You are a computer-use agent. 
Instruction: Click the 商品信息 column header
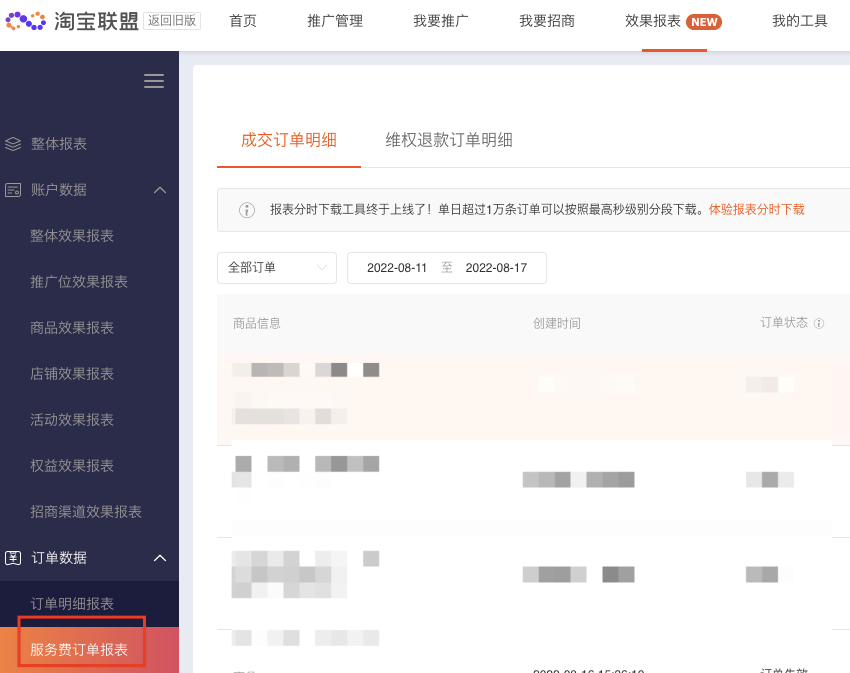pyautogui.click(x=257, y=324)
